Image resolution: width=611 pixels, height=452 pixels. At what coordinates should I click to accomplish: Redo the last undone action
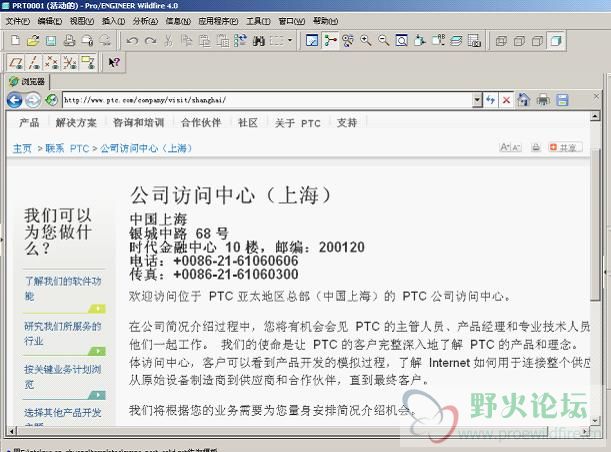point(150,41)
